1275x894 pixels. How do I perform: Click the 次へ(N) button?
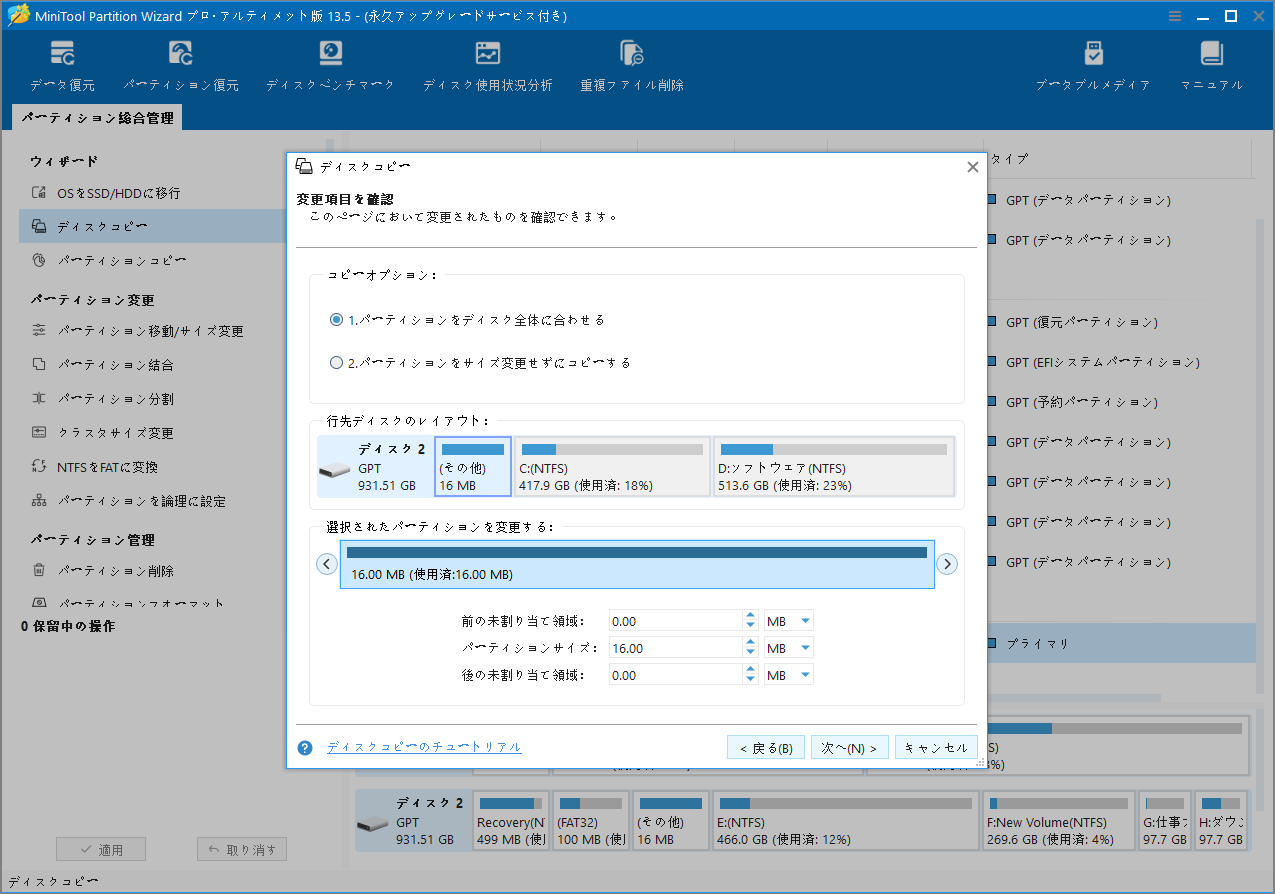[x=849, y=747]
